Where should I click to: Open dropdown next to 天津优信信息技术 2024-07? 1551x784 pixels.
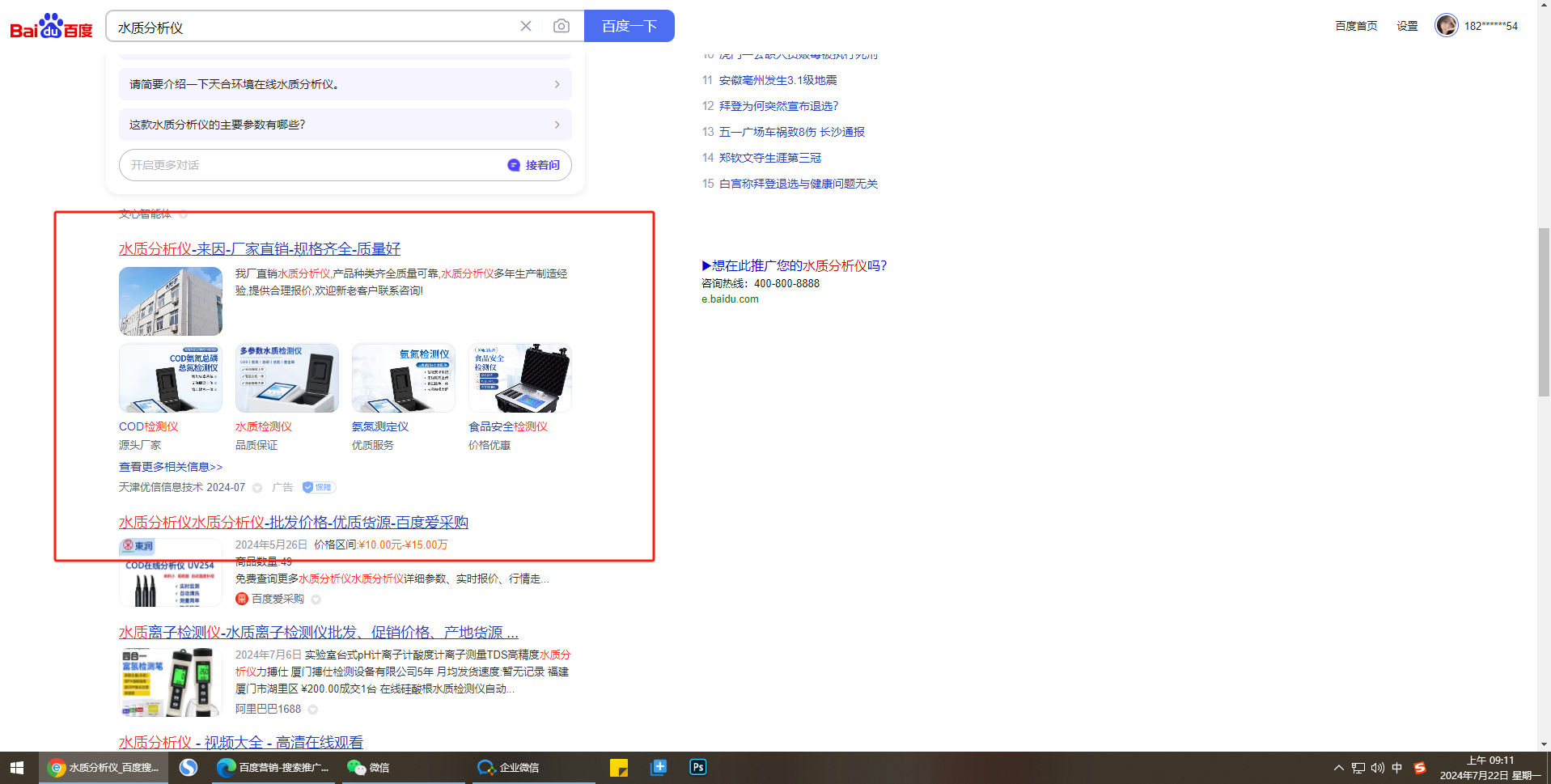257,488
